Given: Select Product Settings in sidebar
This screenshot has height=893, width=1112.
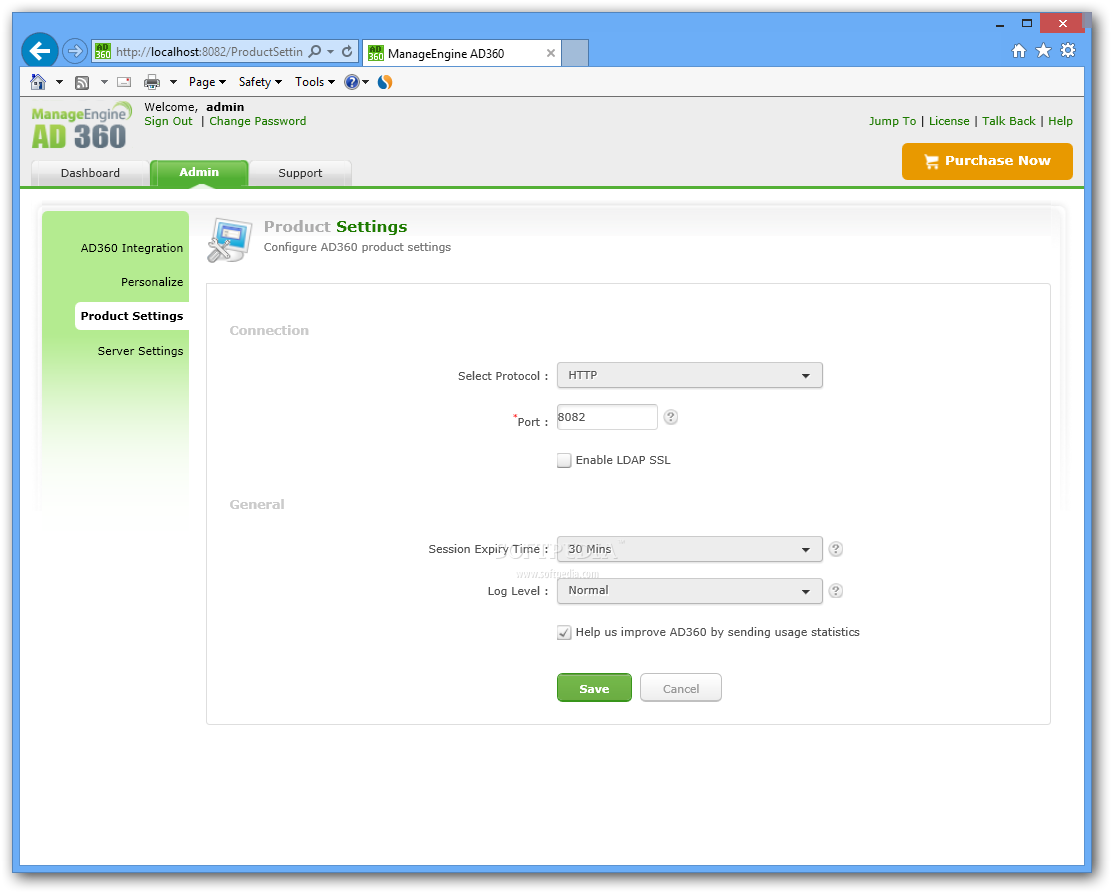Looking at the screenshot, I should [132, 316].
